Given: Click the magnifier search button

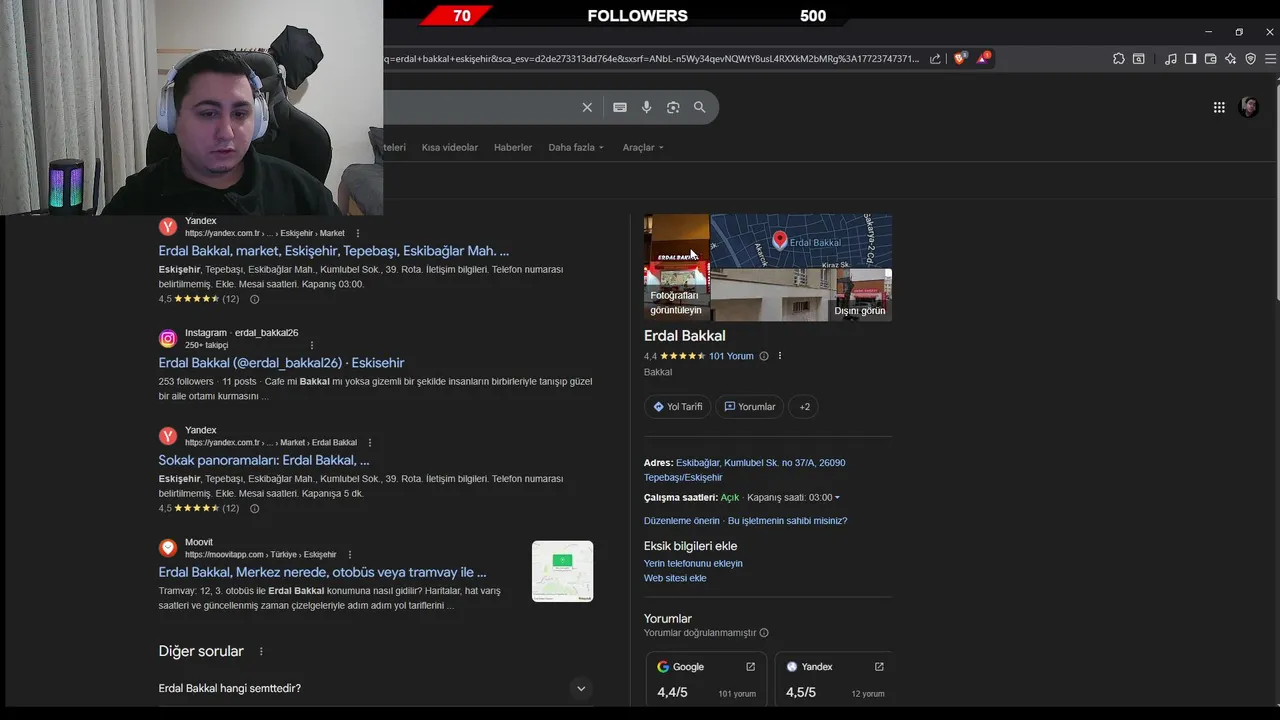Looking at the screenshot, I should [700, 107].
